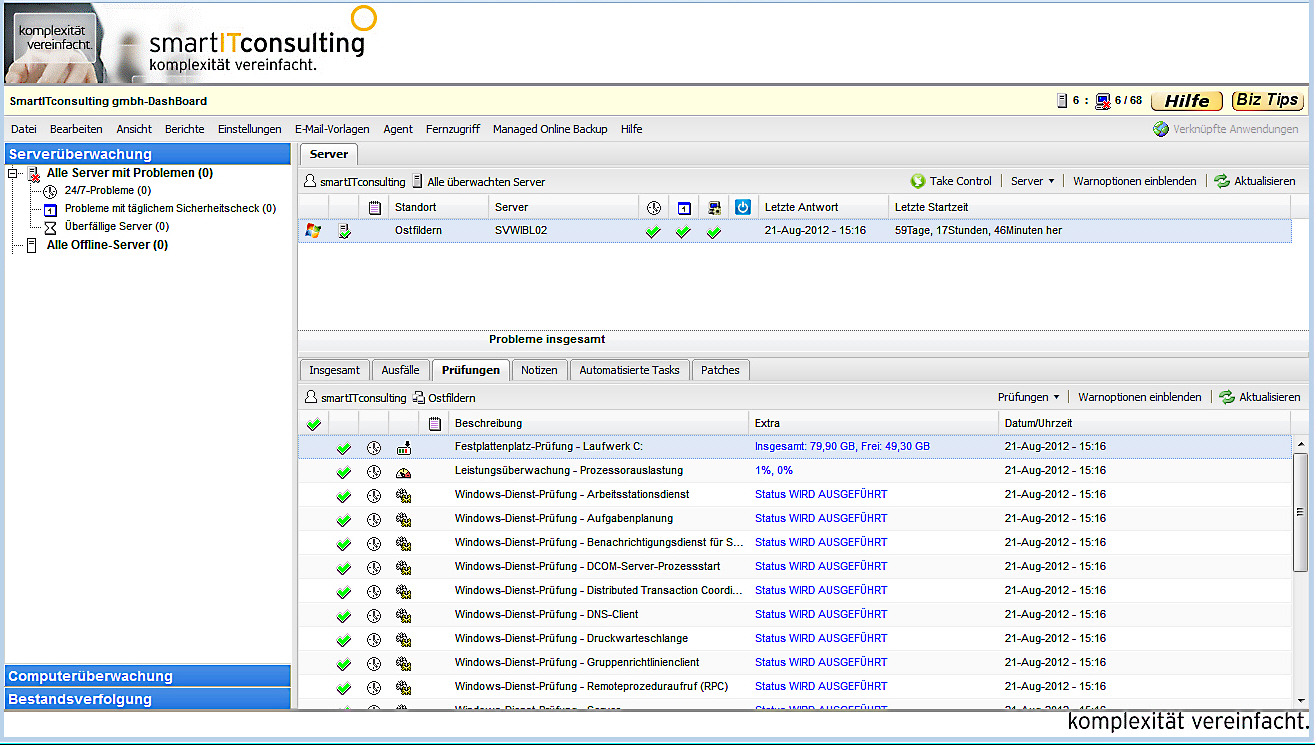Click the Take Control green icon
Viewport: 1315px width, 745px height.
(x=918, y=181)
